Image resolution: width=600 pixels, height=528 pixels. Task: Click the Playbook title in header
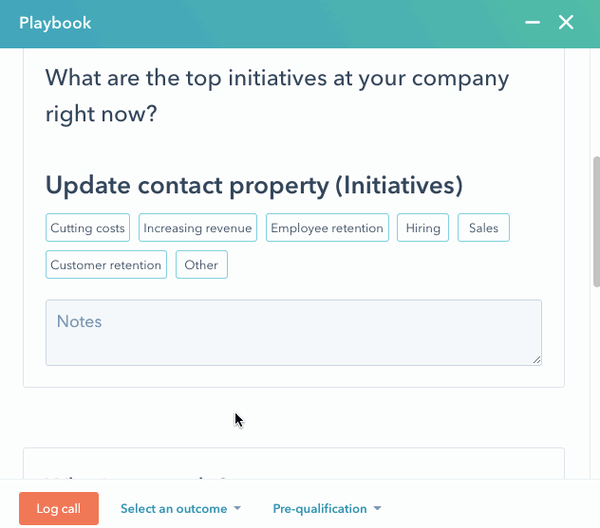(x=55, y=22)
